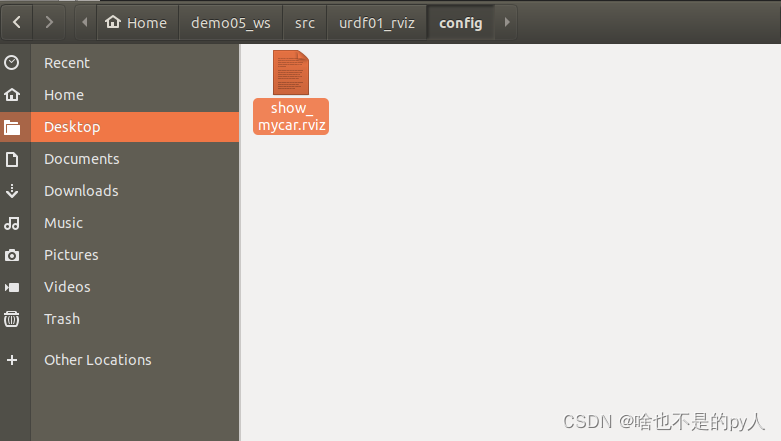Screen dimensions: 781x441
Task: Select the config breadcrumb segment
Action: (x=461, y=22)
